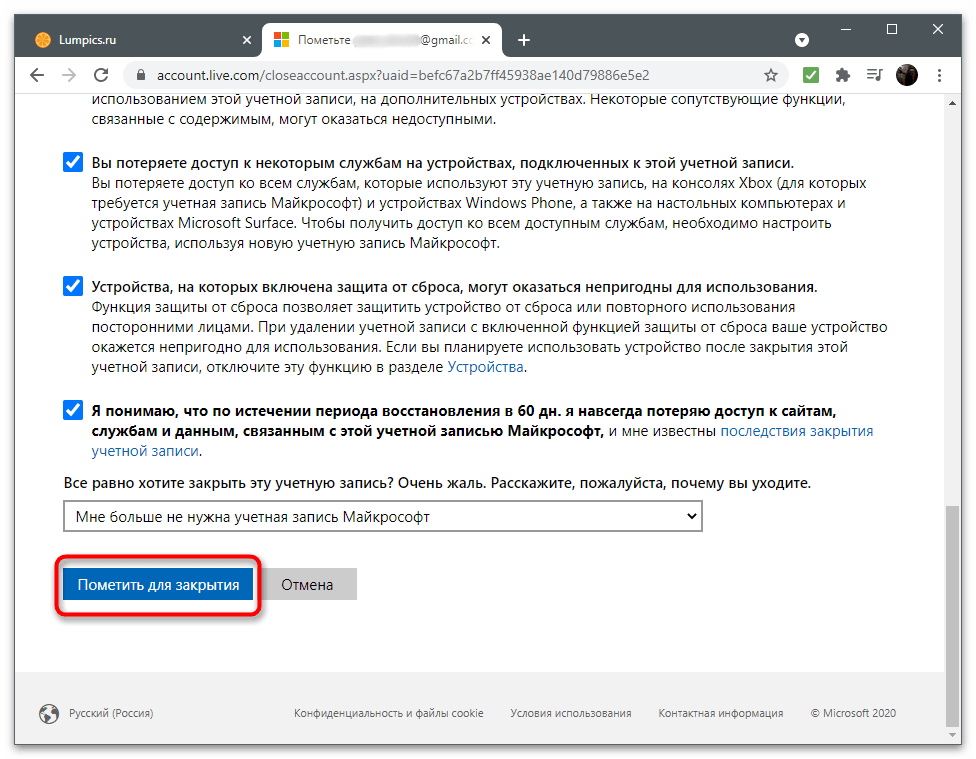Uncheck the 60-day recovery acknowledgment checkbox
This screenshot has height=759, width=976.
coord(73,410)
